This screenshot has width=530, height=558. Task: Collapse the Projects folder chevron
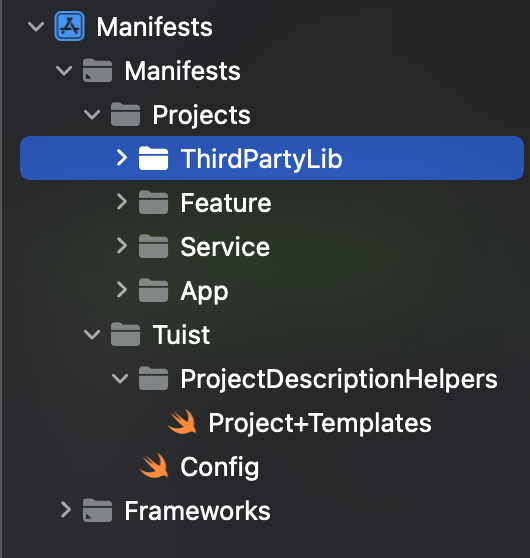92,115
